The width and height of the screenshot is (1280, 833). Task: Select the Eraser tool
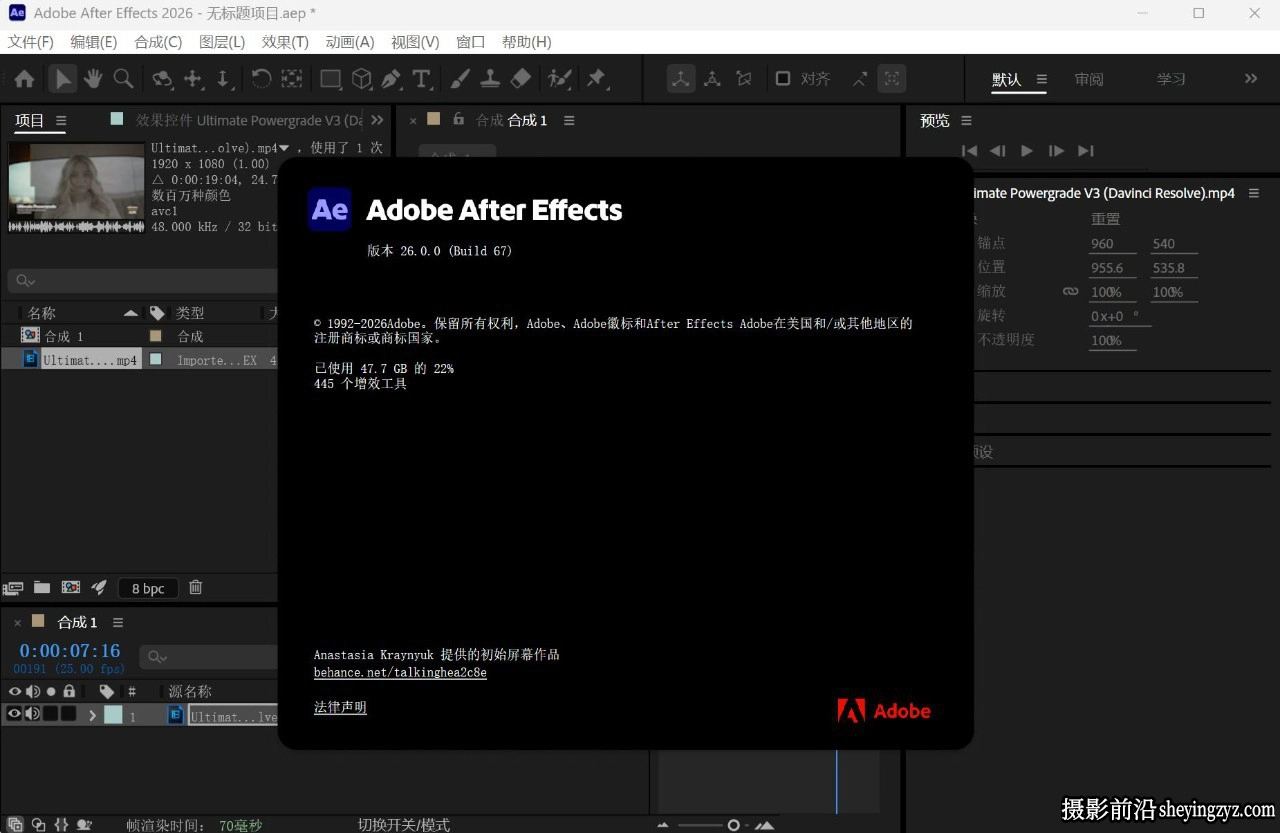tap(521, 79)
